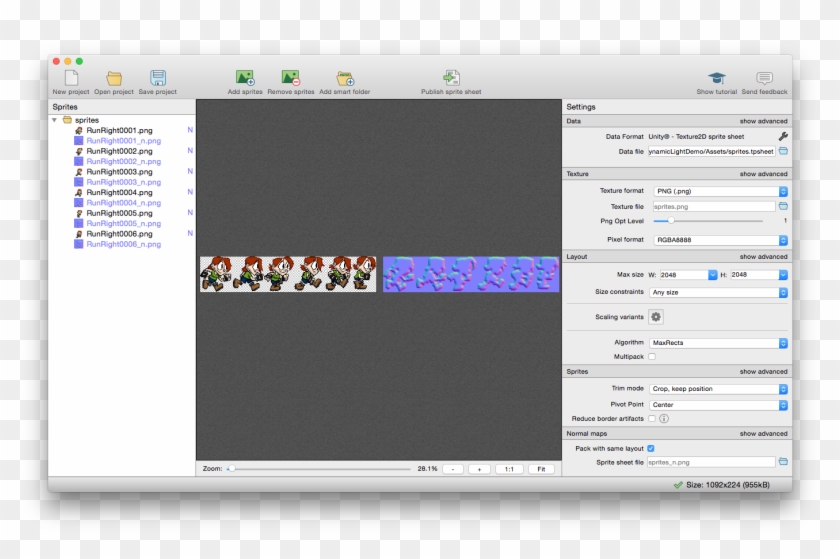The image size is (840, 559).
Task: Collapse the sprites folder tree
Action: pos(55,120)
